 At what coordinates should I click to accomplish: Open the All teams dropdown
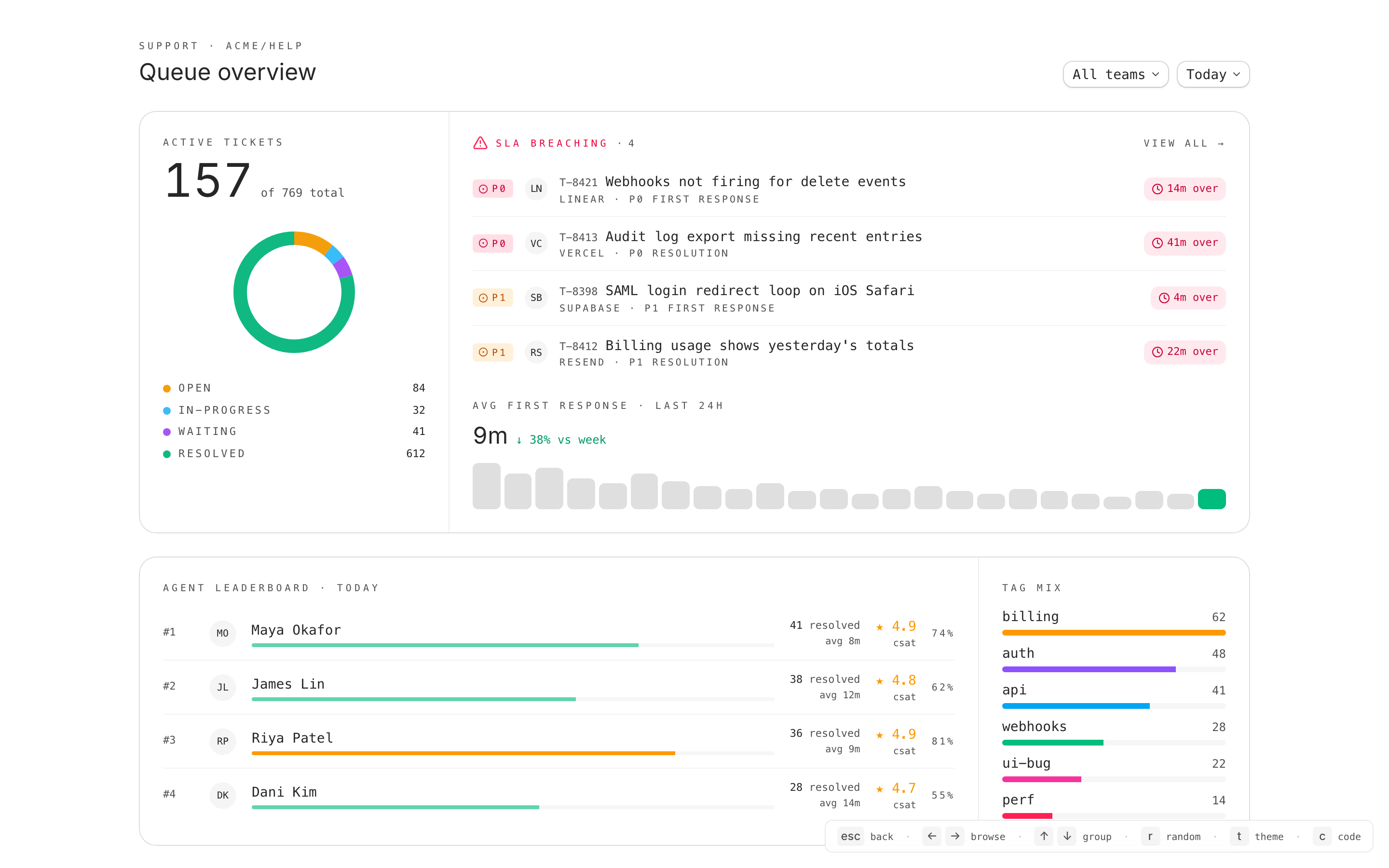pos(1115,75)
